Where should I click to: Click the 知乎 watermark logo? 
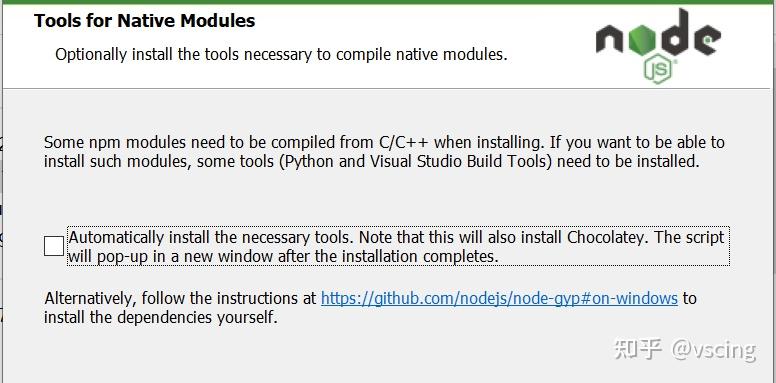coord(637,349)
